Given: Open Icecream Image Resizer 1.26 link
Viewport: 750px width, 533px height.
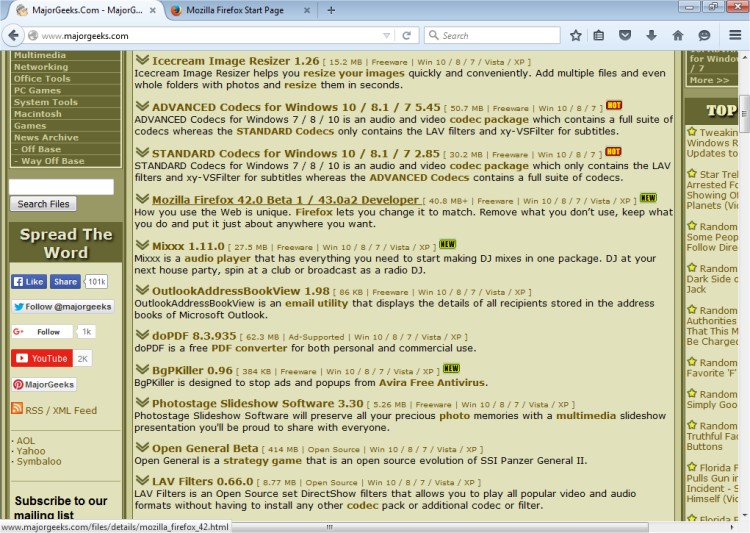Looking at the screenshot, I should coord(235,61).
